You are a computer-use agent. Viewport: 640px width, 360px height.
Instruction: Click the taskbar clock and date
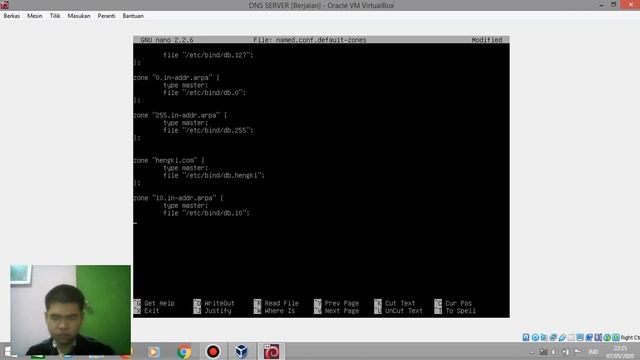click(620, 353)
